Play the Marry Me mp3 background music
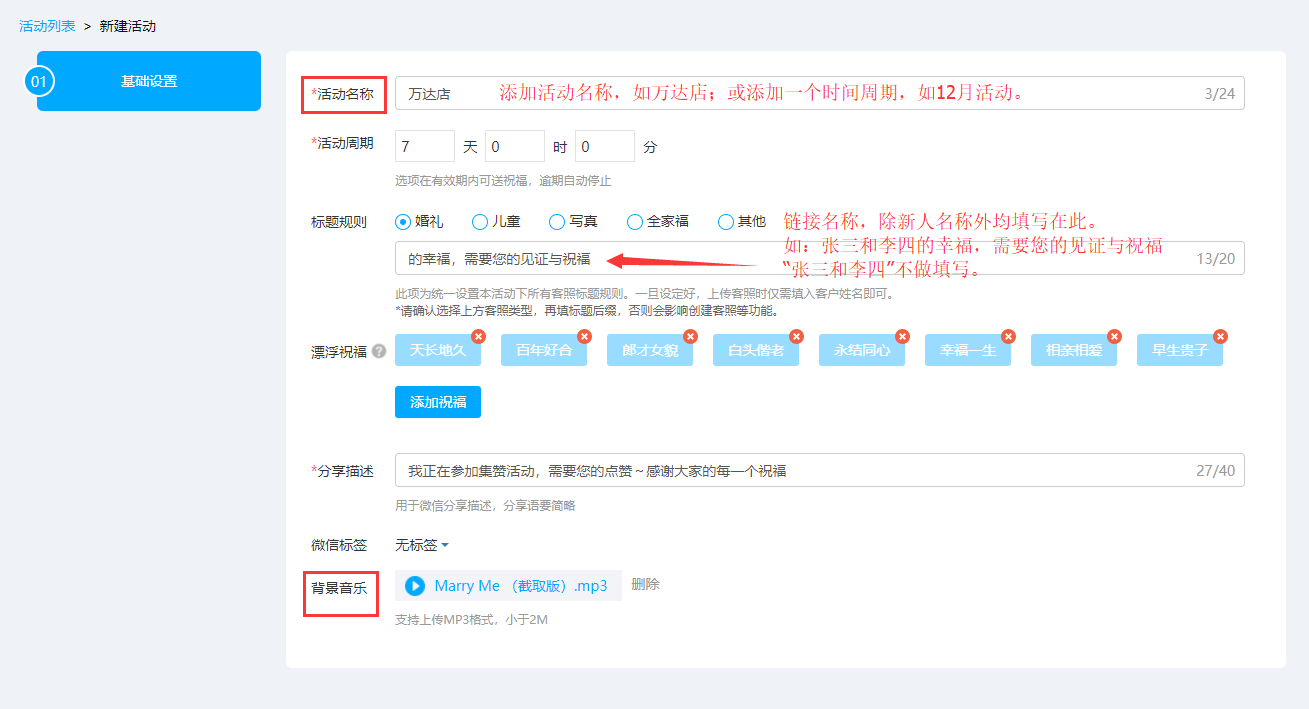 [x=415, y=586]
